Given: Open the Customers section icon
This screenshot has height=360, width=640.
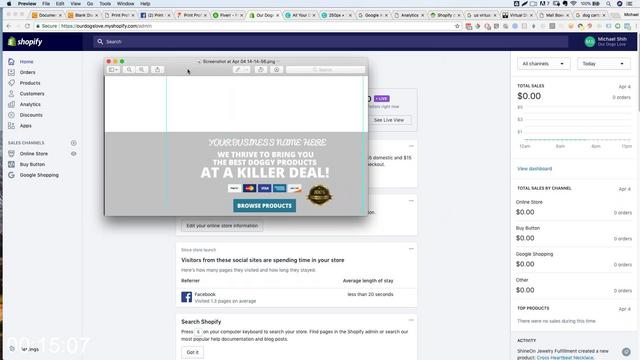Looking at the screenshot, I should 11,93.
